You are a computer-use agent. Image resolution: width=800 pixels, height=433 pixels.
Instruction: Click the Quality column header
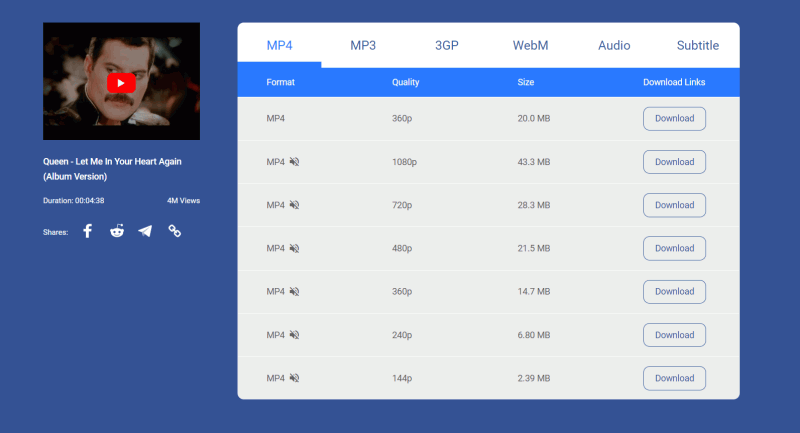click(x=406, y=82)
